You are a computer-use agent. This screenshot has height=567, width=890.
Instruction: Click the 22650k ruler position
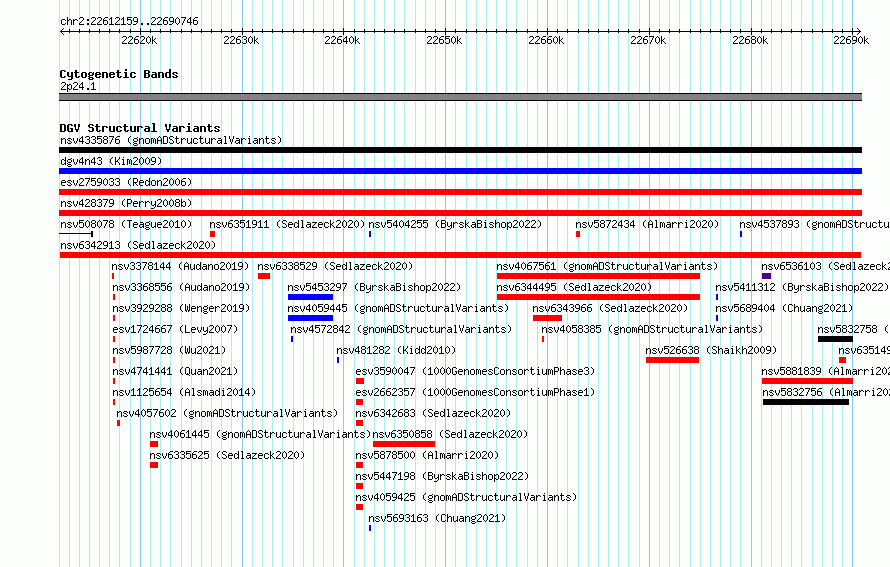click(444, 40)
